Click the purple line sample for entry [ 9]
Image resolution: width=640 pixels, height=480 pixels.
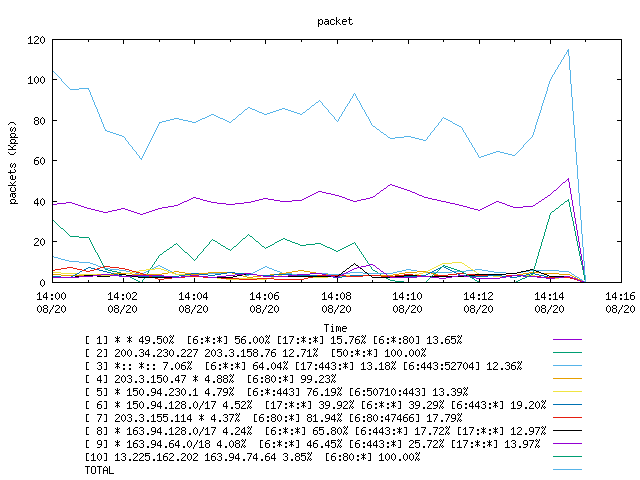coord(567,444)
